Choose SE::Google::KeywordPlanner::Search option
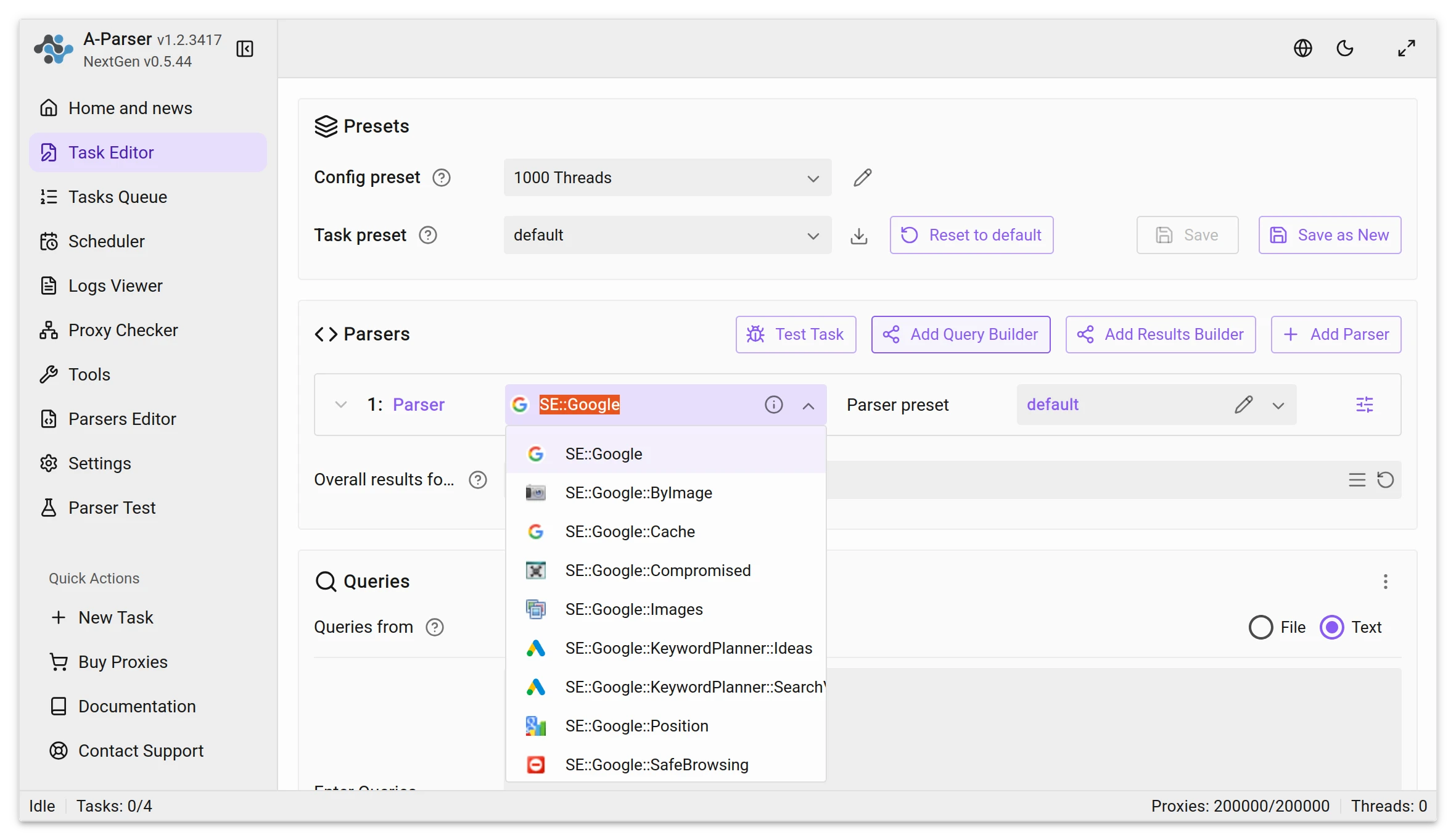This screenshot has width=1456, height=840. coord(665,687)
